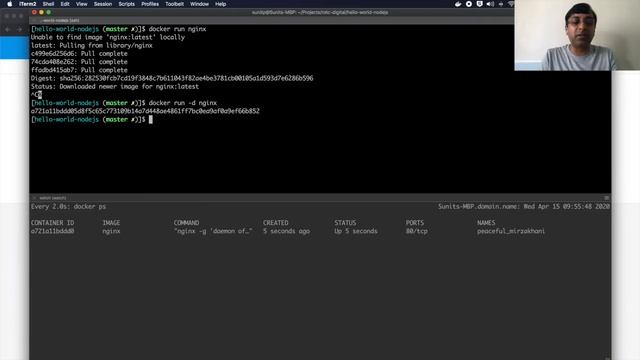This screenshot has height=360, width=640.
Task: Click the last terminal prompt with cursor
Action: [92, 119]
